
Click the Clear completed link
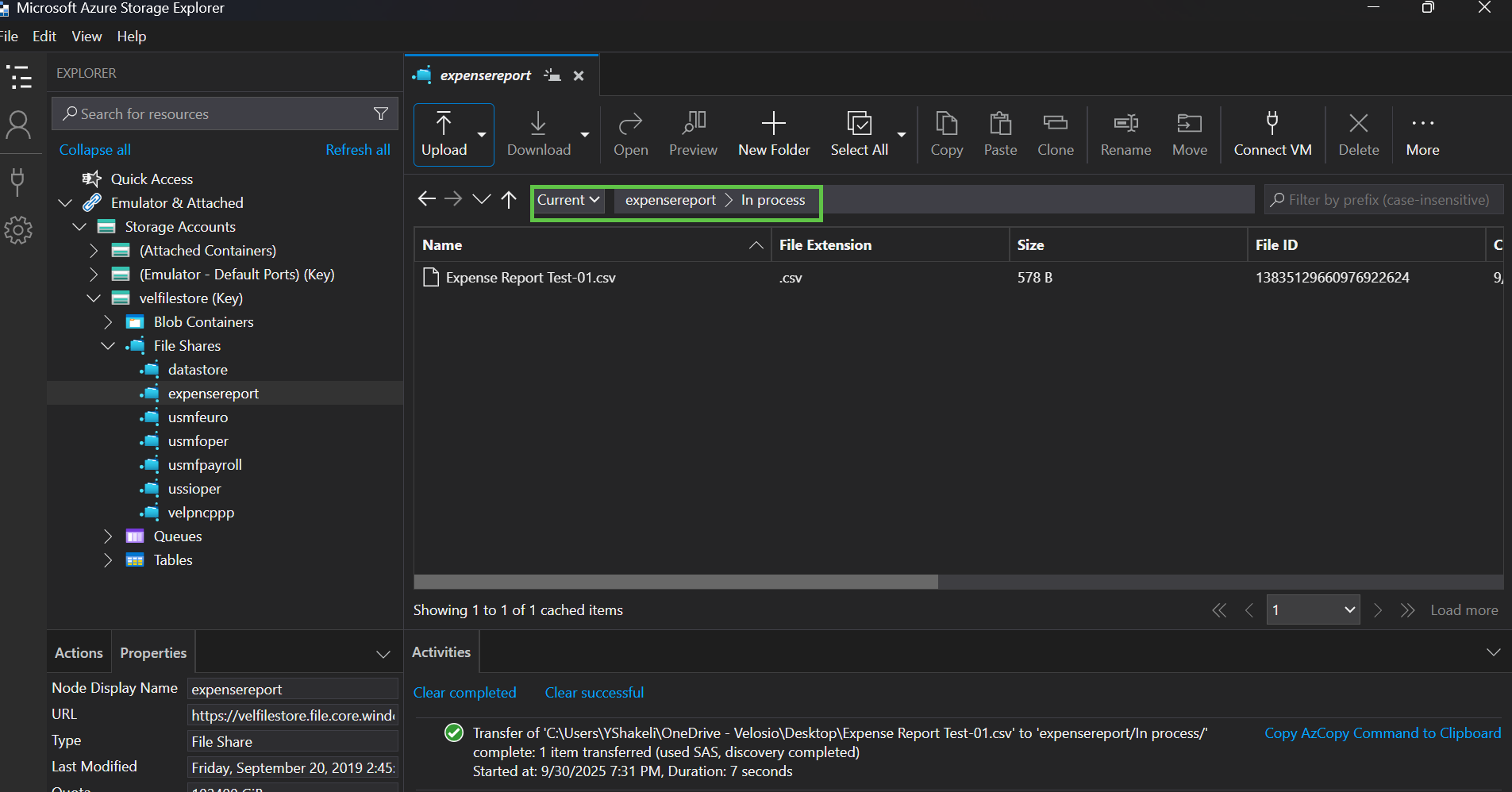(464, 692)
